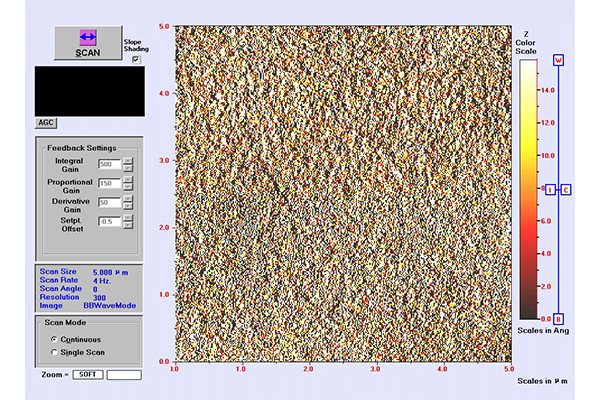The width and height of the screenshot is (600, 400).
Task: Decrease Derivative Gain with down arrow
Action: point(128,206)
